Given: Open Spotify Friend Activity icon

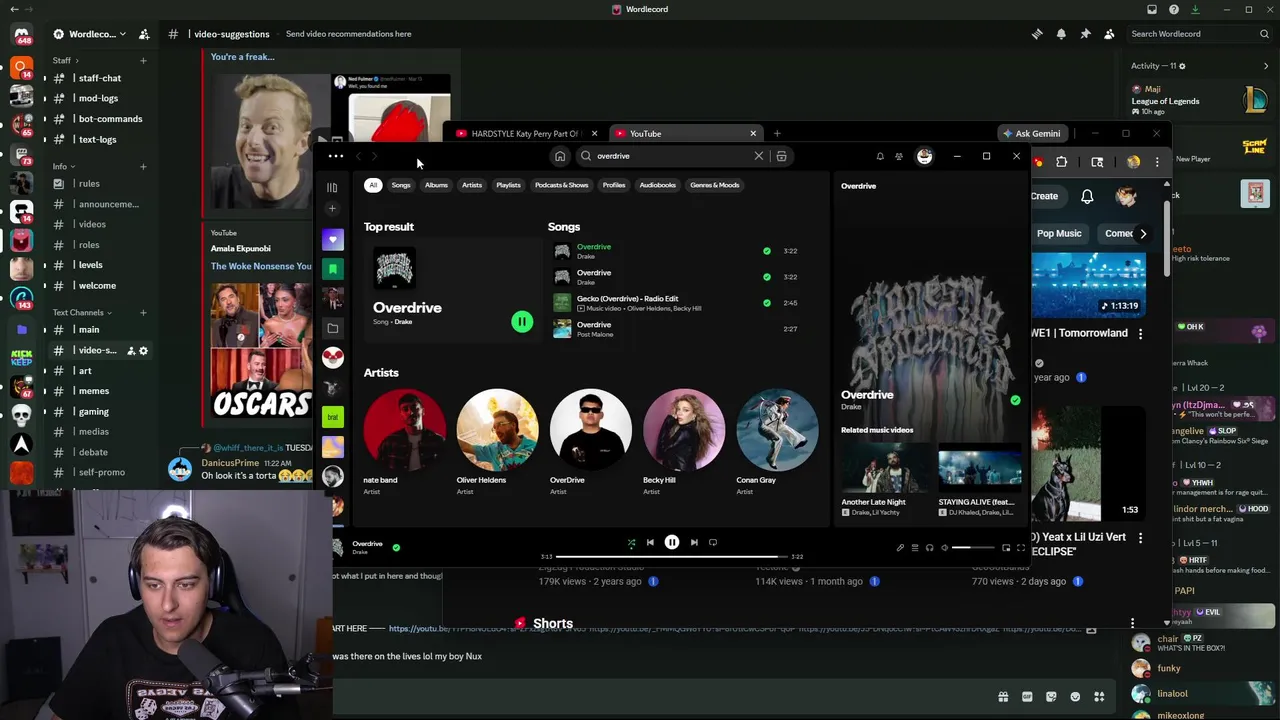Looking at the screenshot, I should coord(899,156).
